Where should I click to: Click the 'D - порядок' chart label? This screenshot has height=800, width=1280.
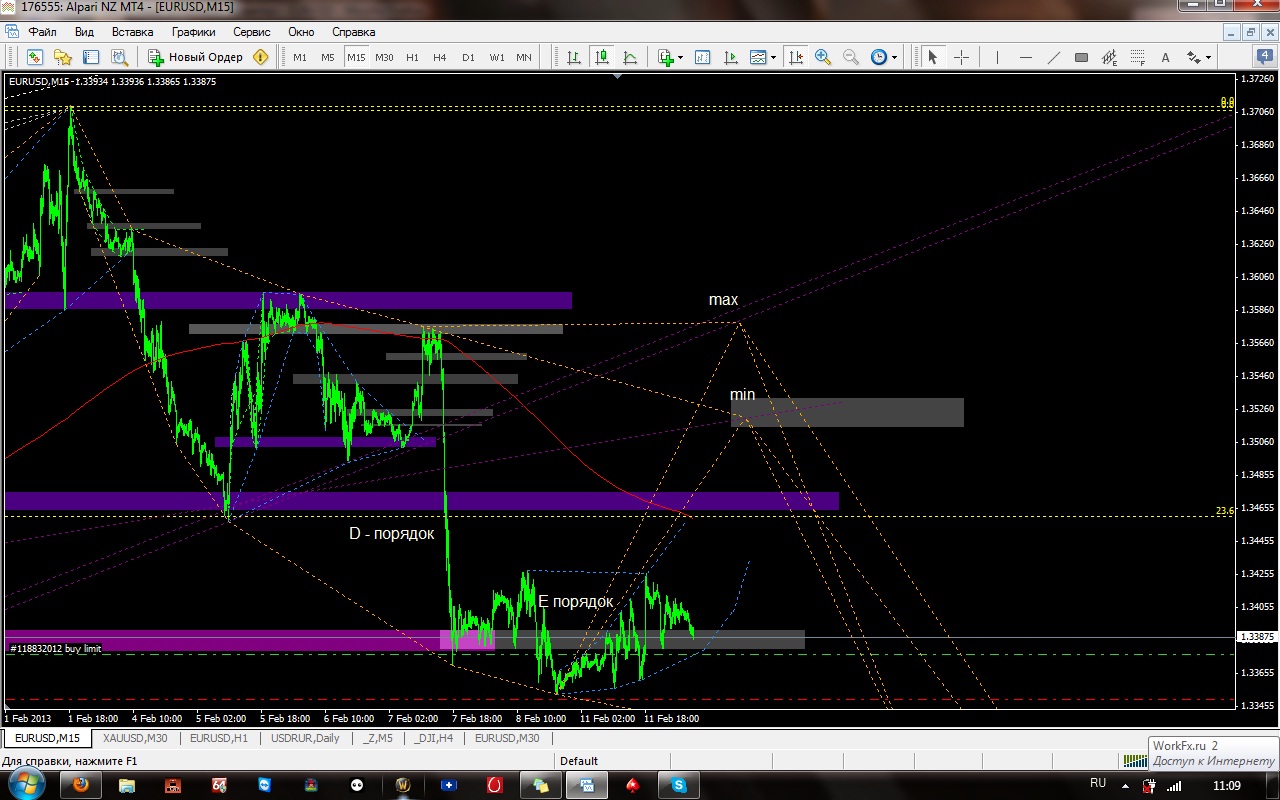(x=391, y=534)
